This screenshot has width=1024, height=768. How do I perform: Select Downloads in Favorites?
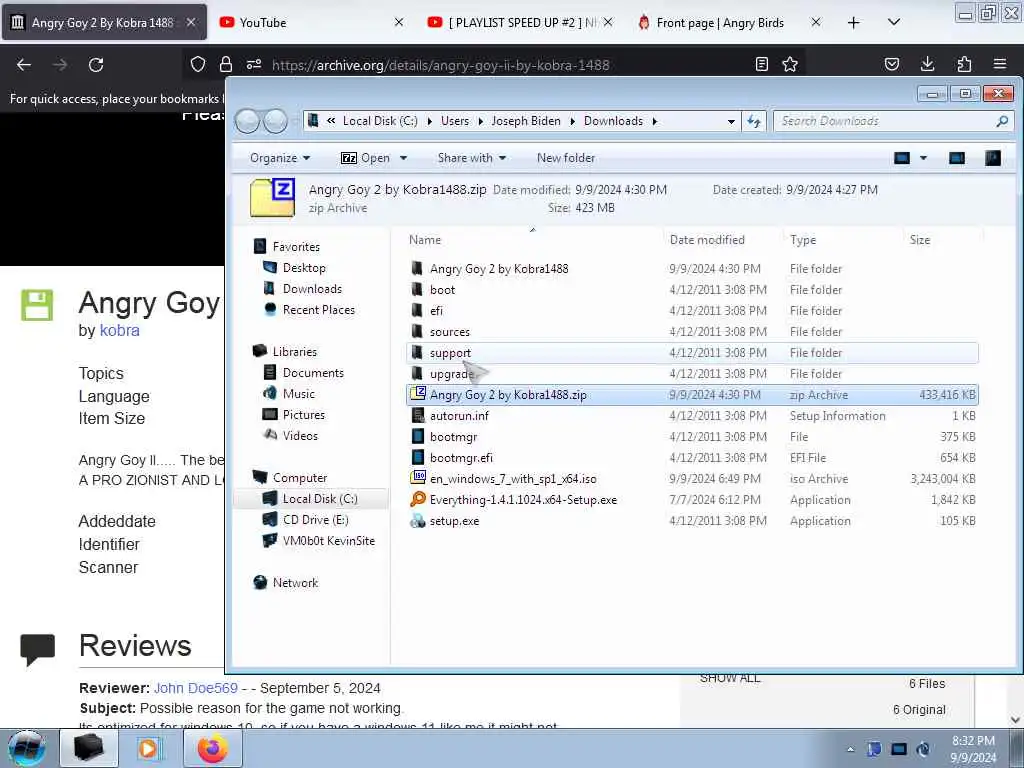312,289
